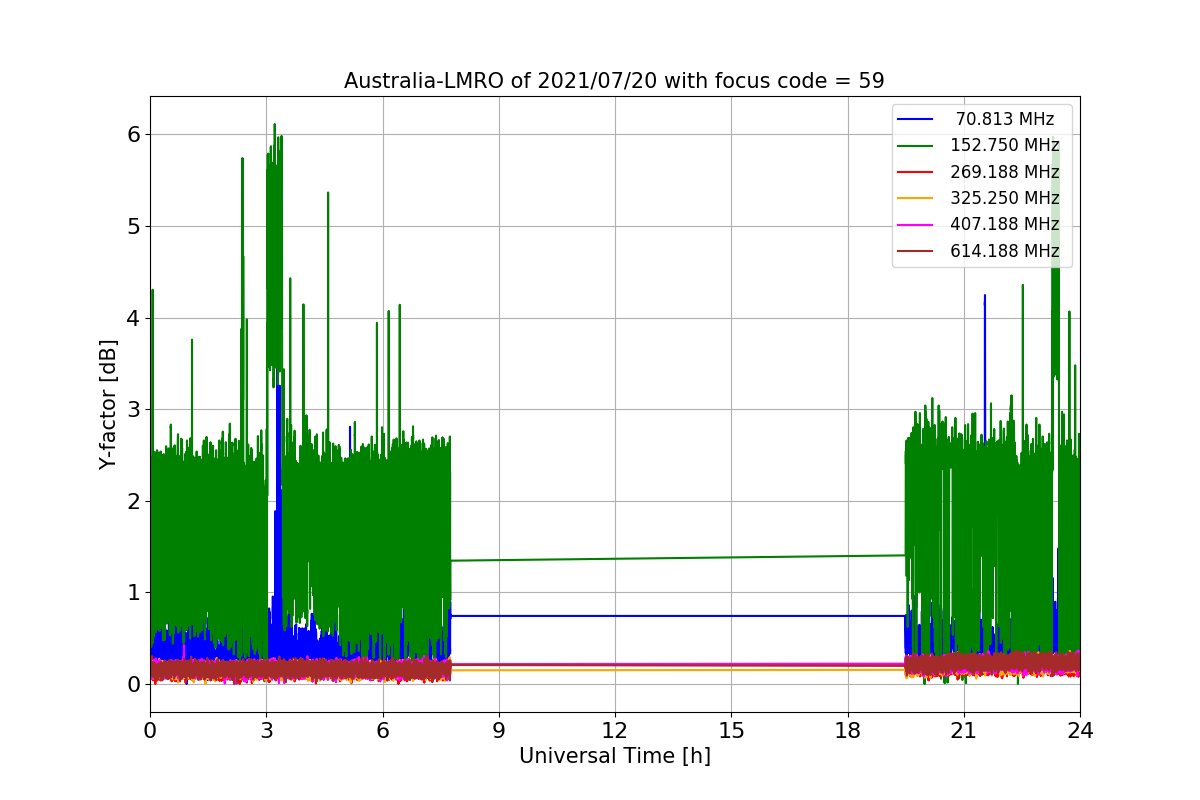Screen dimensions: 1200x800
Task: Select the 269.188 MHz legend label
Action: (1005, 172)
